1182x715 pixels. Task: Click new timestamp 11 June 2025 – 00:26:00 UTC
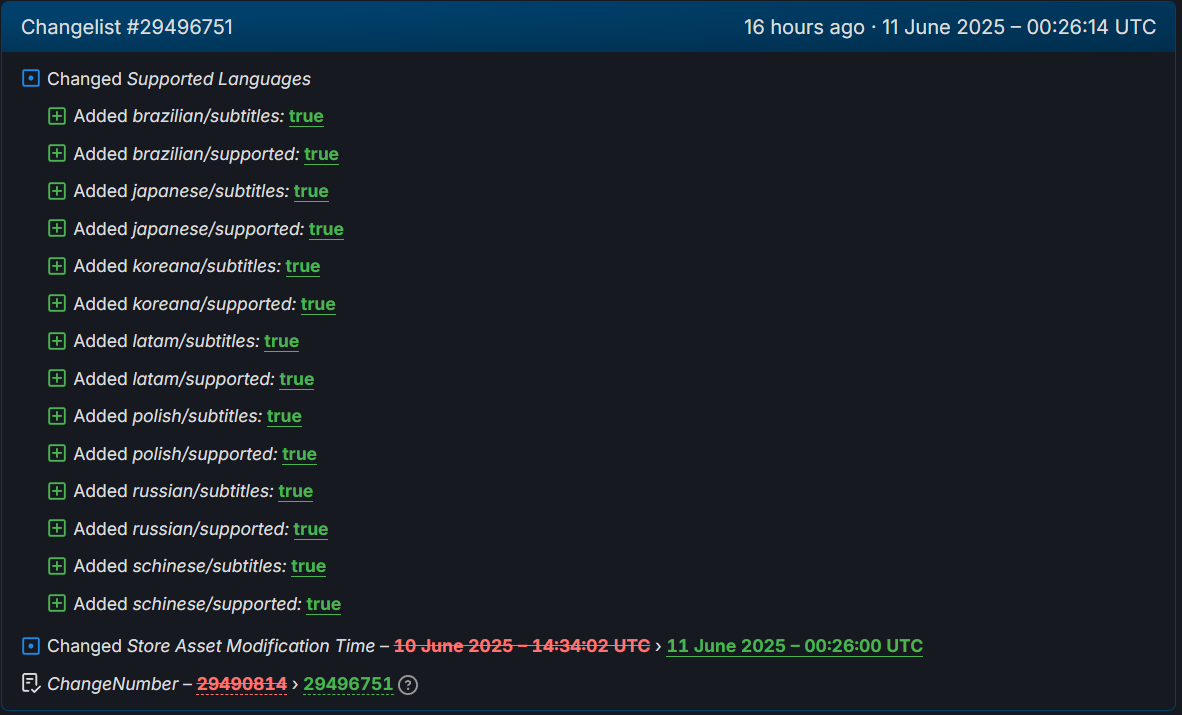(794, 646)
